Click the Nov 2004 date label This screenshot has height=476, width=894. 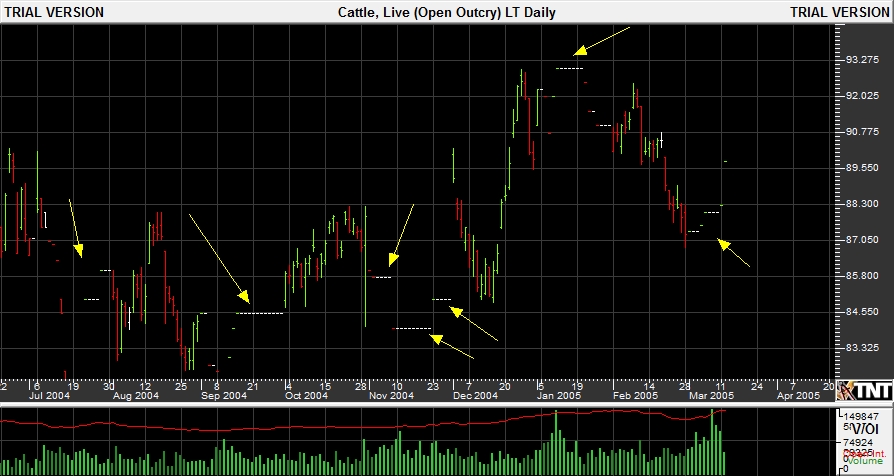tap(392, 396)
